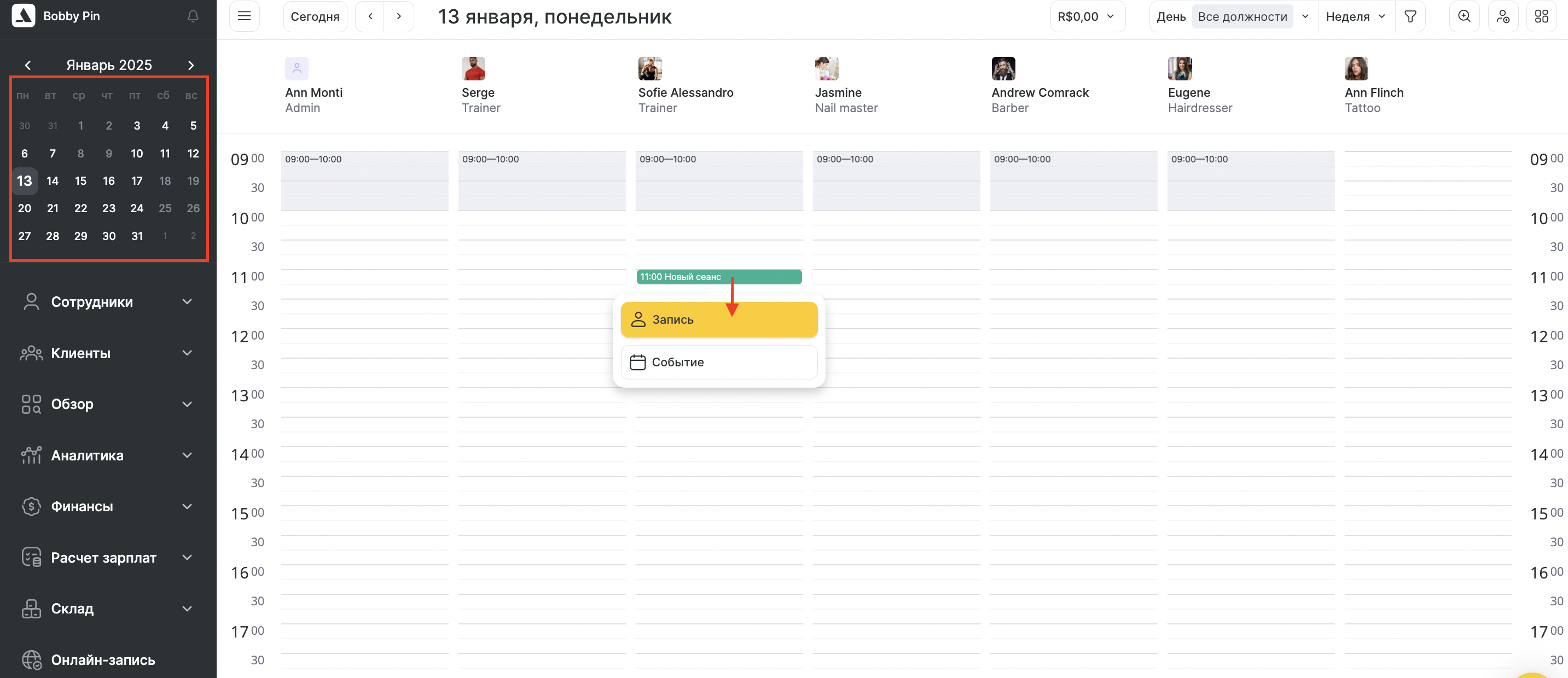Click Ann Flinch staff name
Image resolution: width=1568 pixels, height=678 pixels.
point(1374,92)
